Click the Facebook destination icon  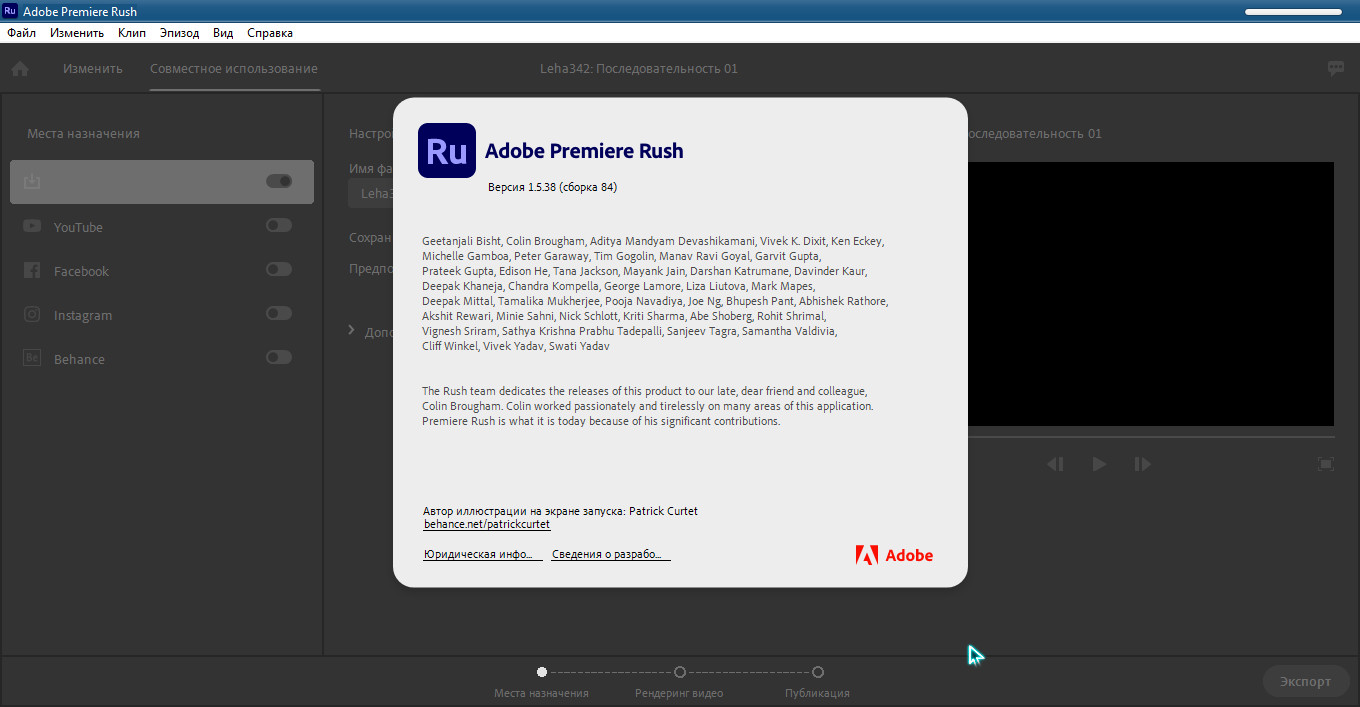pos(32,271)
